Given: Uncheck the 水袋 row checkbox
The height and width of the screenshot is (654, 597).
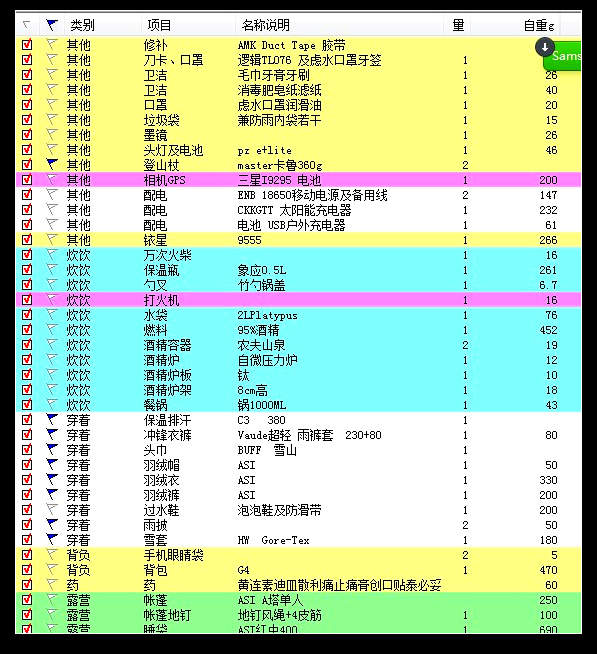Looking at the screenshot, I should point(27,315).
